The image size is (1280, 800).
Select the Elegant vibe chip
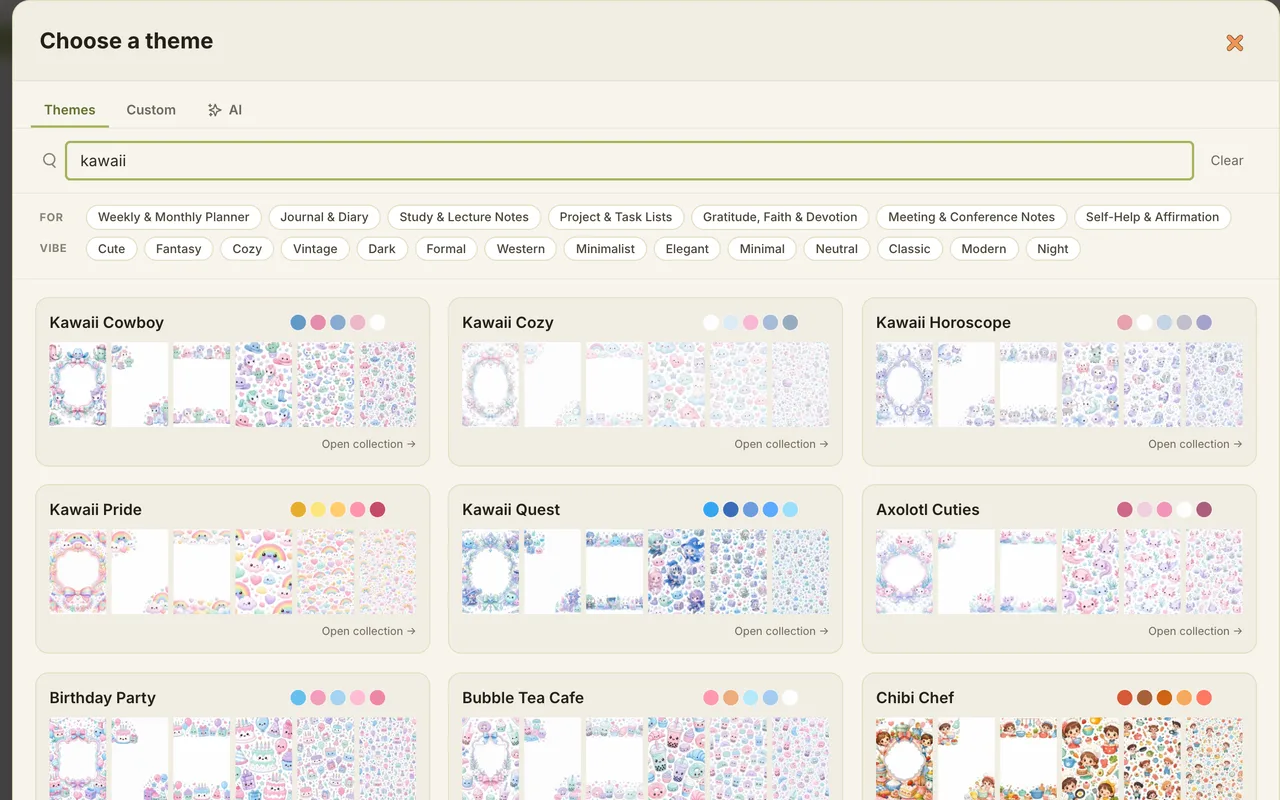[687, 249]
